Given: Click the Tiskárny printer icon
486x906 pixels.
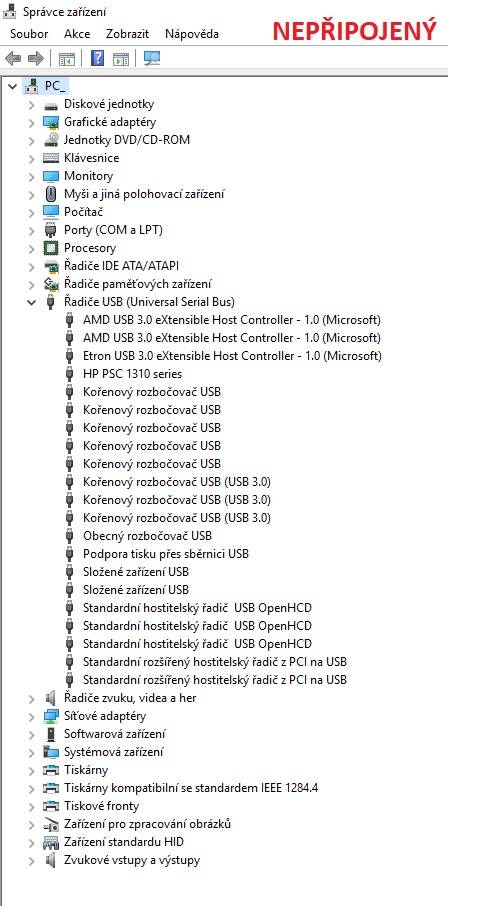Looking at the screenshot, I should (x=51, y=770).
